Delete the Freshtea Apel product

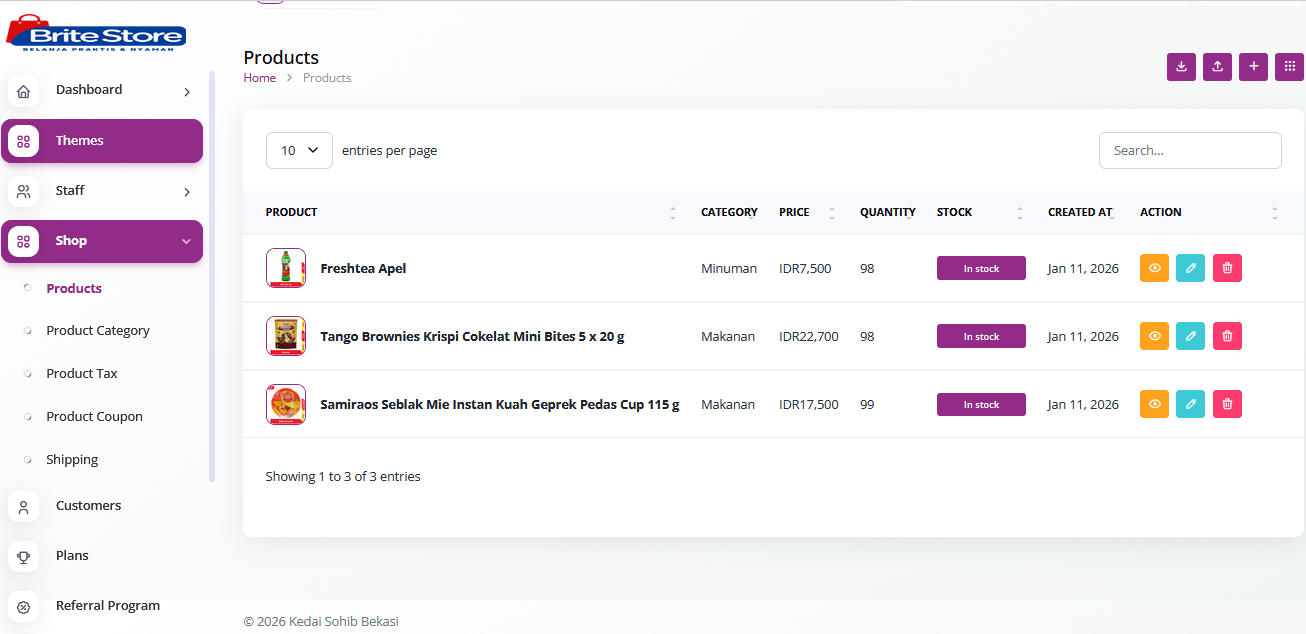point(1227,268)
